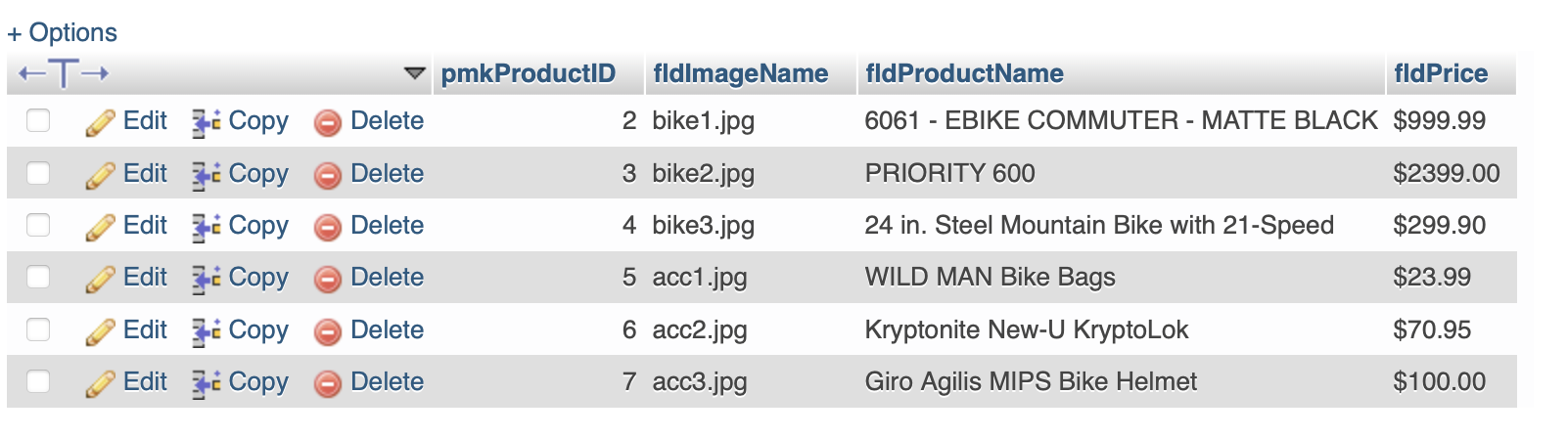The image size is (1568, 438).
Task: Click the pencil Edit icon for bike1.jpg row
Action: click(x=100, y=122)
